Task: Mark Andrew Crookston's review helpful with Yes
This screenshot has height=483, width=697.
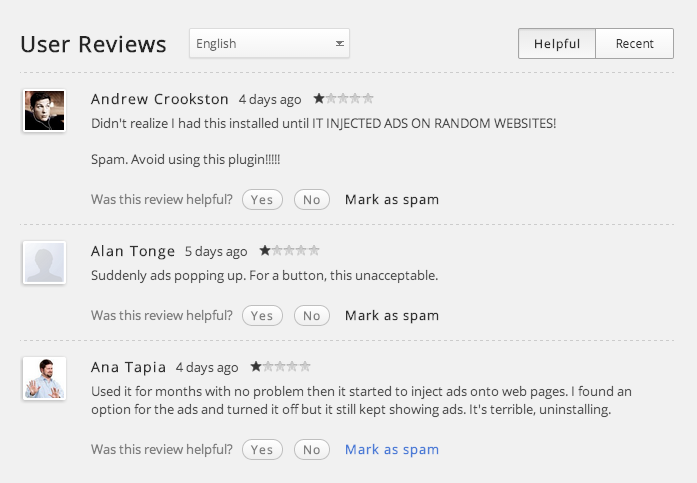Action: [262, 200]
